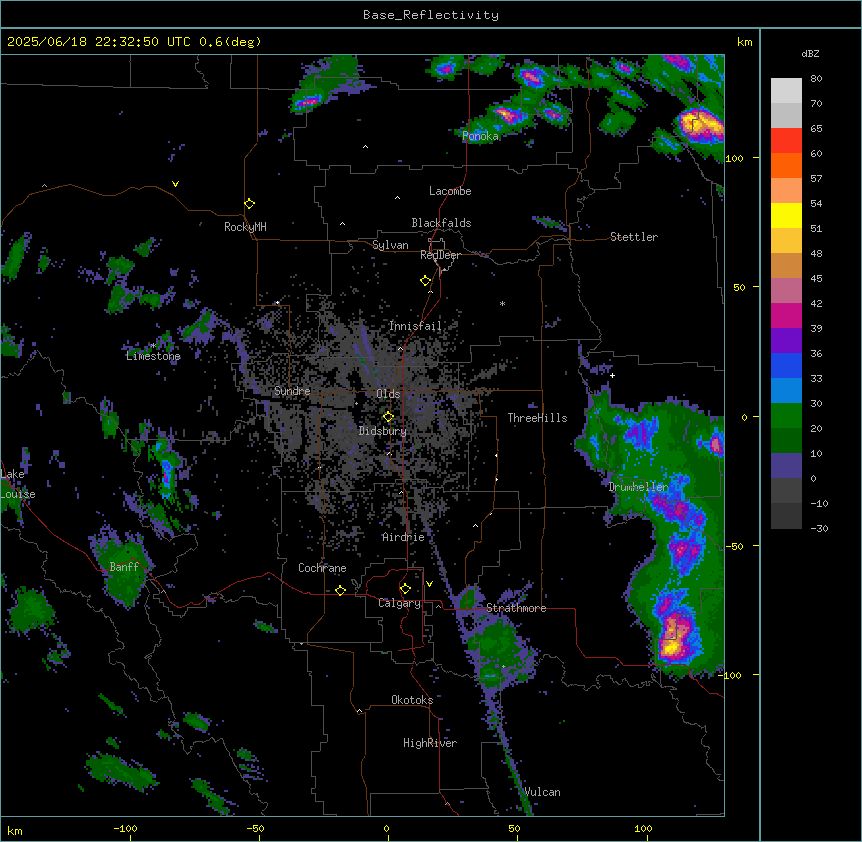Click the Didsbury label
Viewport: 862px width, 842px height.
[x=383, y=431]
